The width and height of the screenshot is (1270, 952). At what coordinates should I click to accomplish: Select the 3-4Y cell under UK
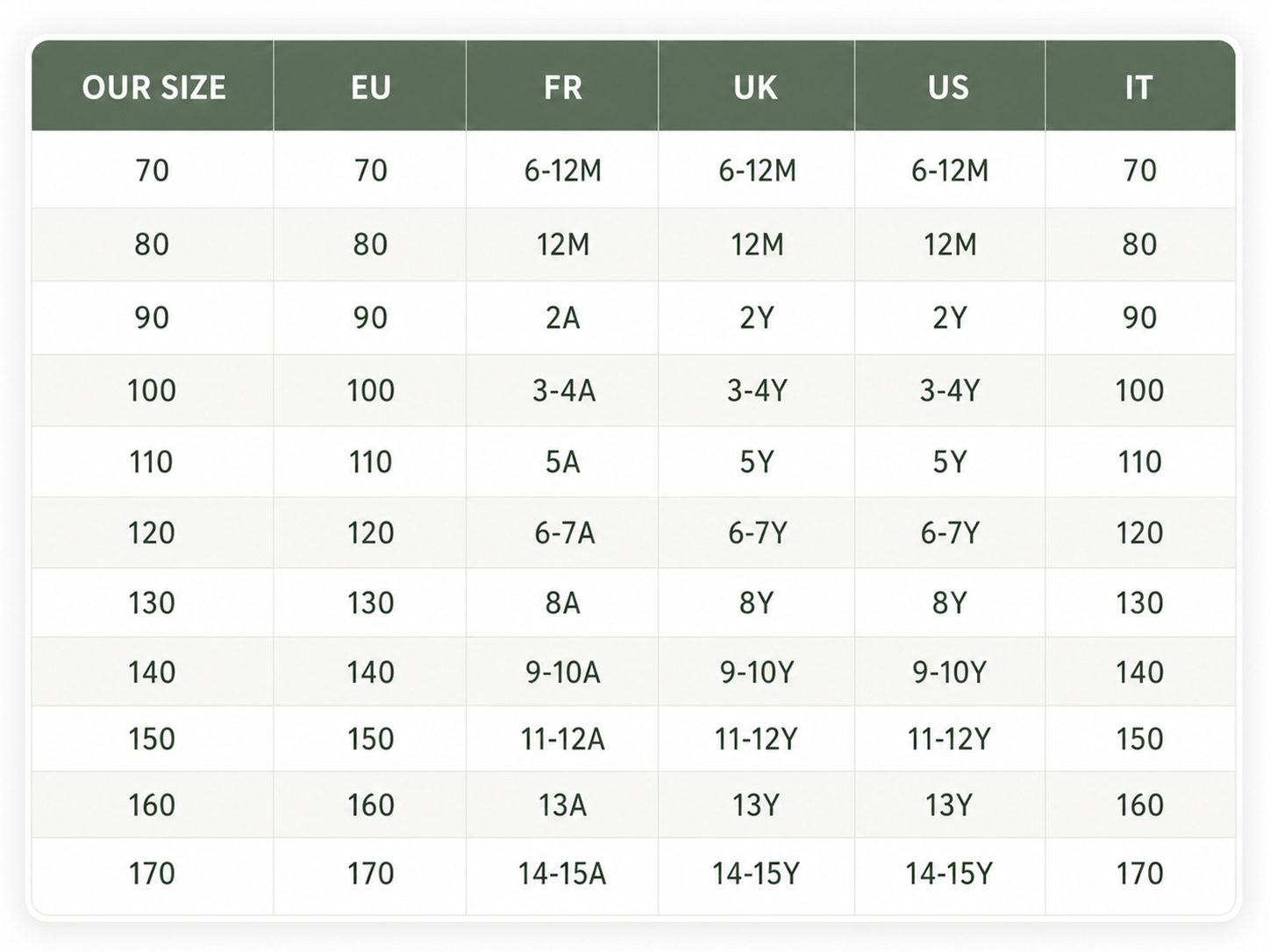[757, 390]
